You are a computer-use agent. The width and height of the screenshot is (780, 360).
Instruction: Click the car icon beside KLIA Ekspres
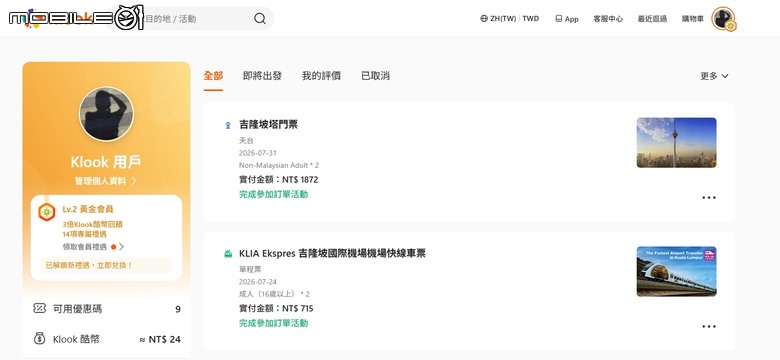[x=228, y=254]
